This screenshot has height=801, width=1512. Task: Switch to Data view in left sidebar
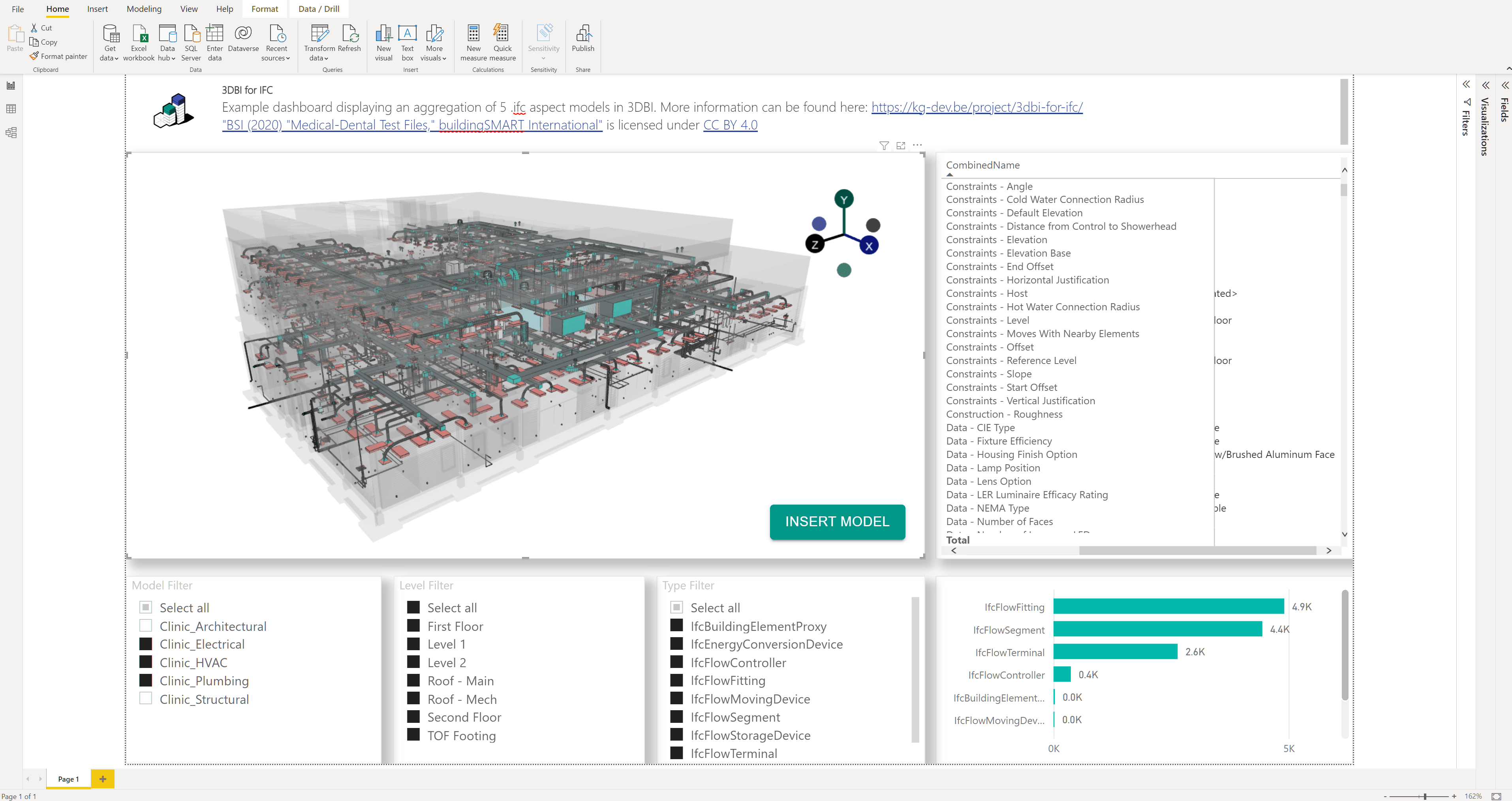tap(11, 109)
